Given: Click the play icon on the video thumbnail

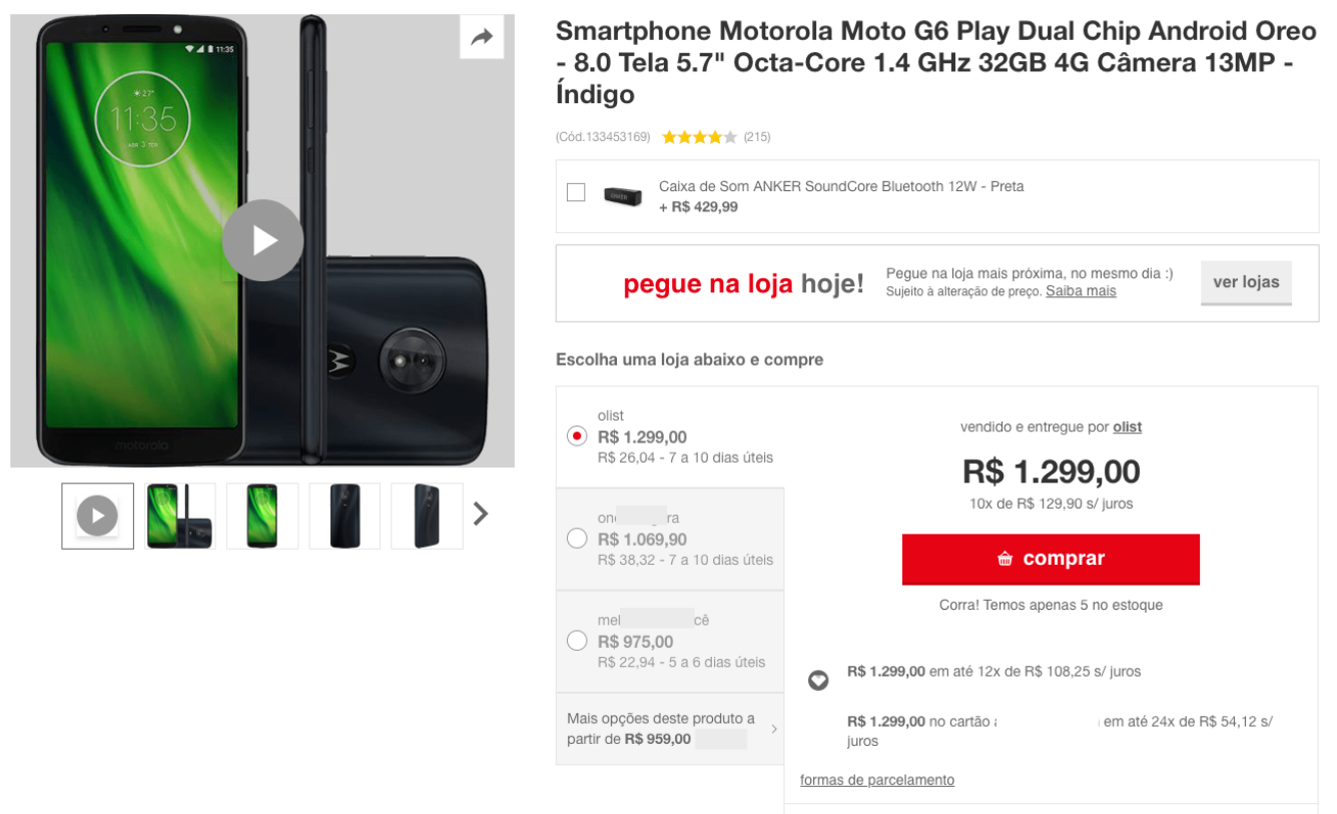Looking at the screenshot, I should click(x=96, y=514).
